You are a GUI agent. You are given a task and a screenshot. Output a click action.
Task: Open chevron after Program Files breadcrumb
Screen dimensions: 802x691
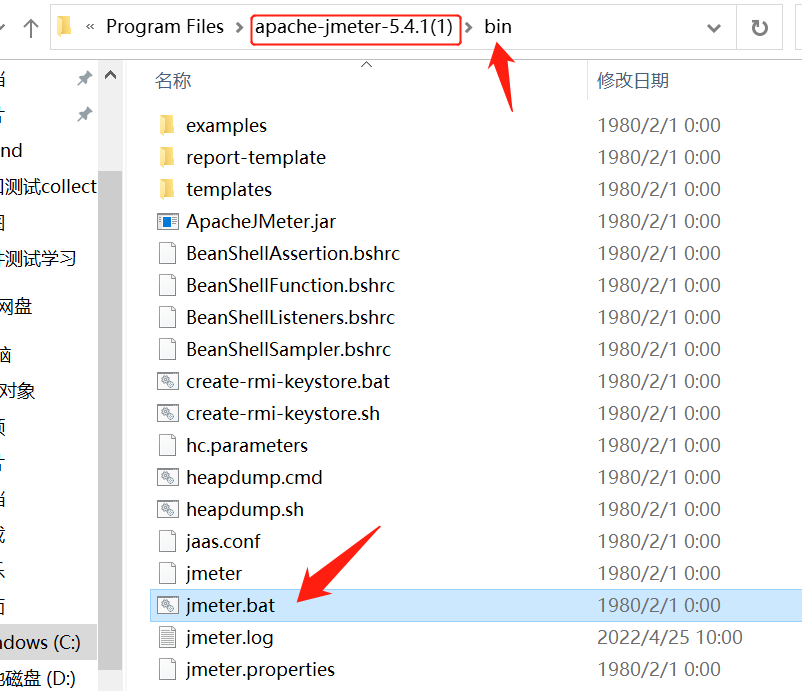(239, 27)
